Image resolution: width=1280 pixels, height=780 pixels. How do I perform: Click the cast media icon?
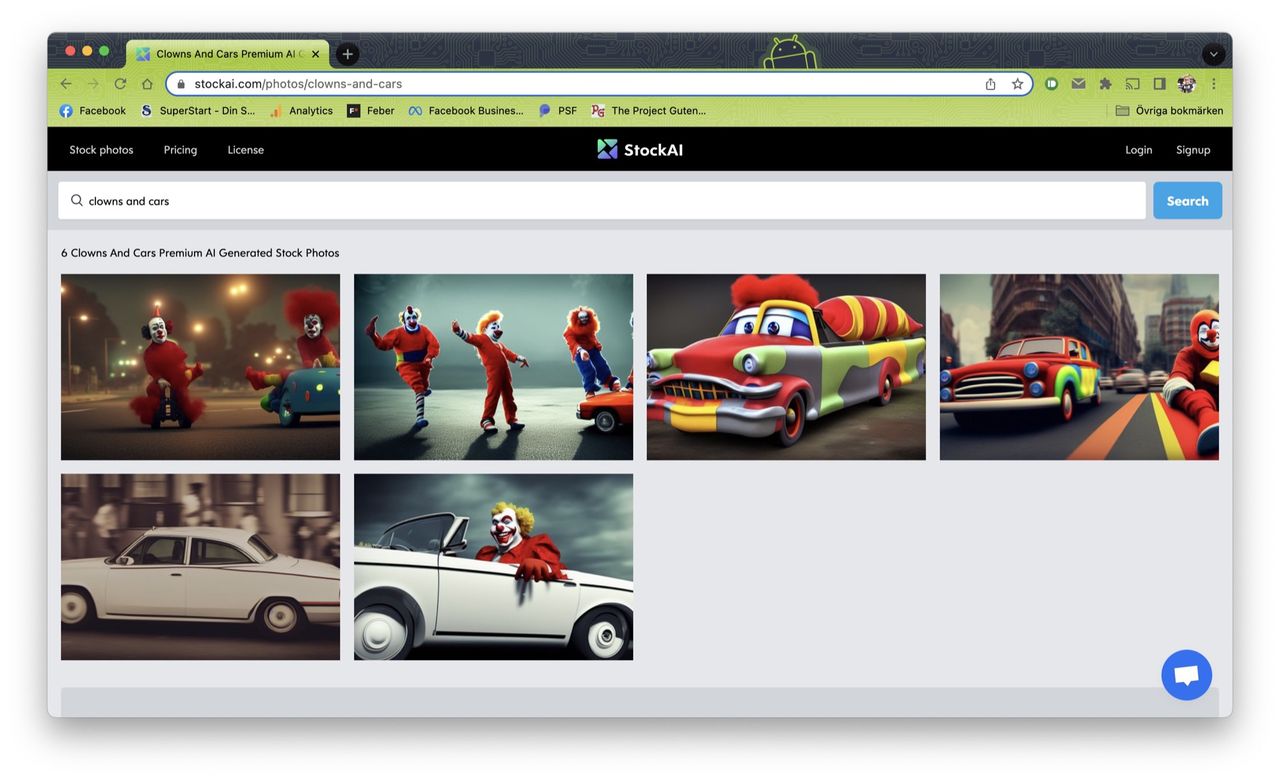[x=1132, y=84]
